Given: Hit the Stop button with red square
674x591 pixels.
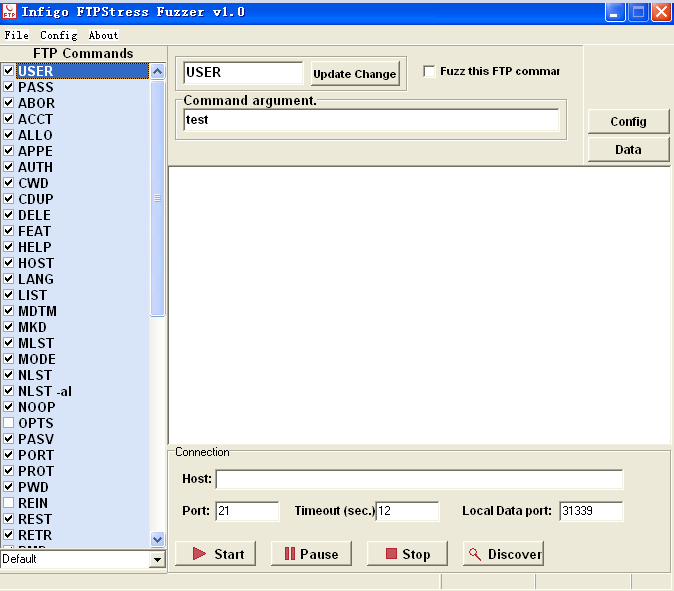Looking at the screenshot, I should pos(406,554).
